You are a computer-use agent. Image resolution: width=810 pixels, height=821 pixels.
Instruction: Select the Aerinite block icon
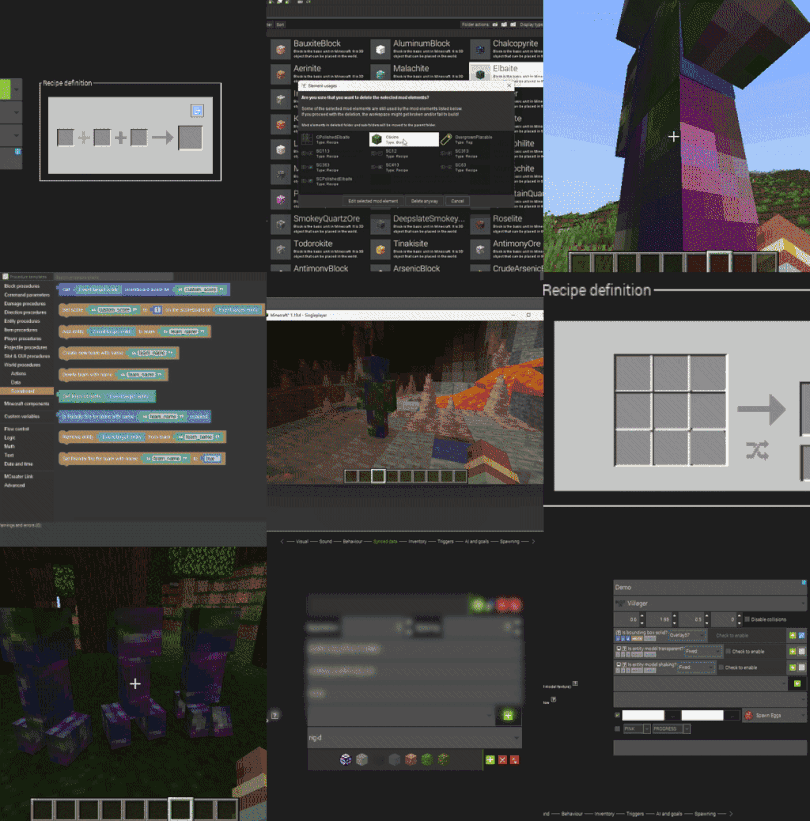click(x=281, y=74)
